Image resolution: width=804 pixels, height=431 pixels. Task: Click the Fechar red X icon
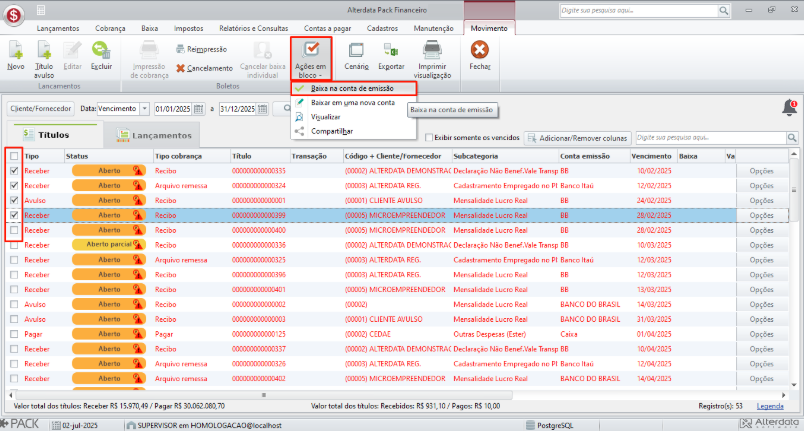coord(480,50)
